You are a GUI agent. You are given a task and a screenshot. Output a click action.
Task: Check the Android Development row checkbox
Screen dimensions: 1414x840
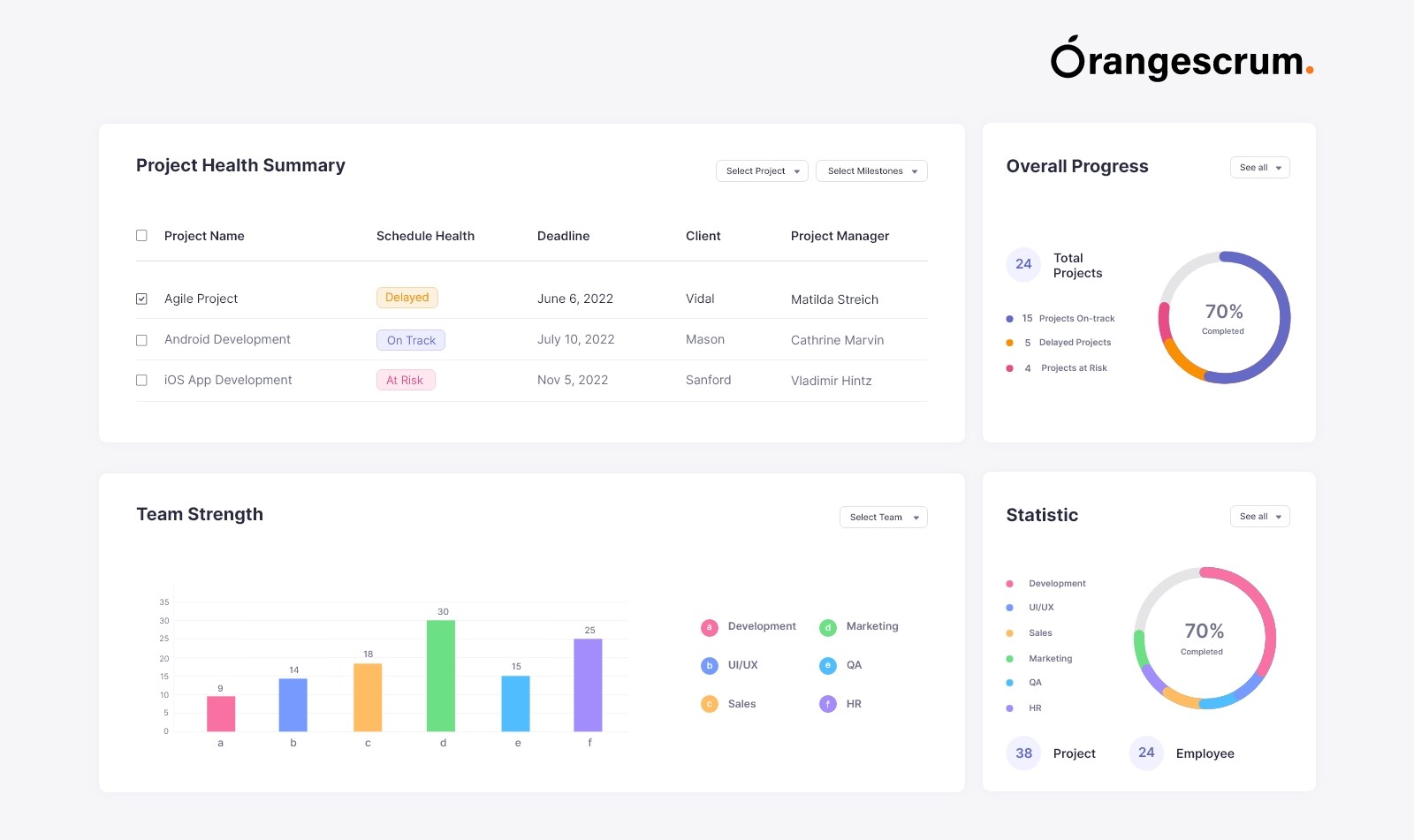141,340
